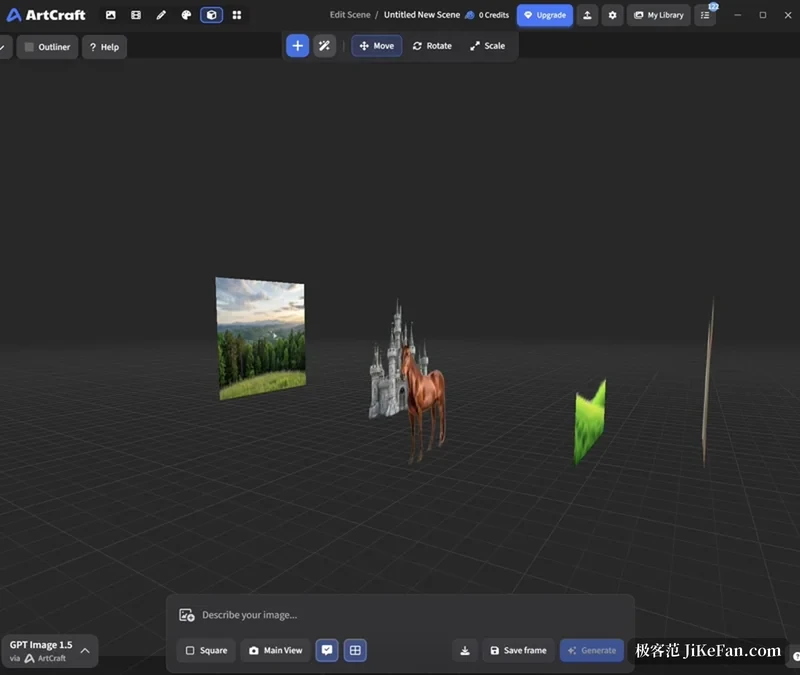Toggle the grid overlay button

pyautogui.click(x=355, y=651)
